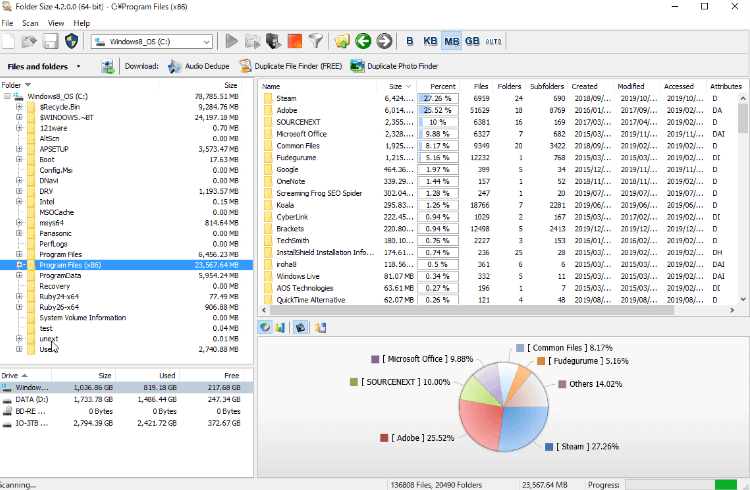Open the Windows8_OS (C:) drive dropdown

click(x=205, y=42)
